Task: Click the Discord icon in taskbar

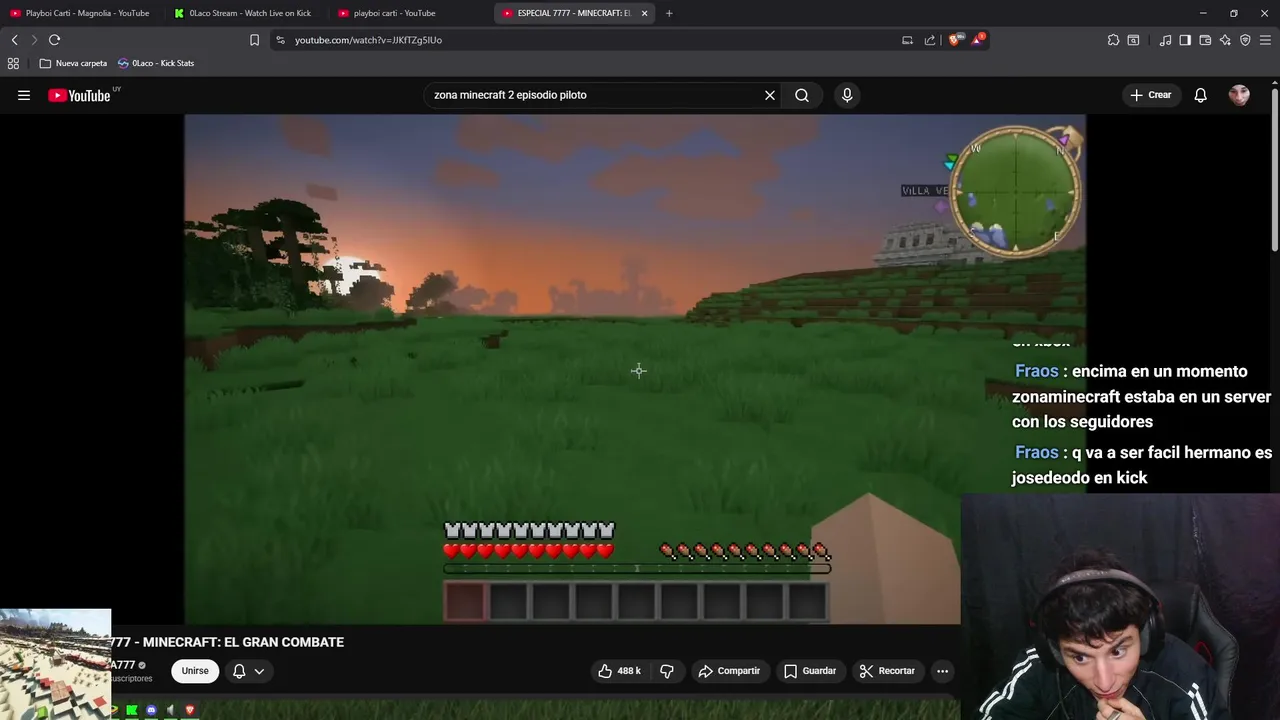Action: click(x=151, y=710)
